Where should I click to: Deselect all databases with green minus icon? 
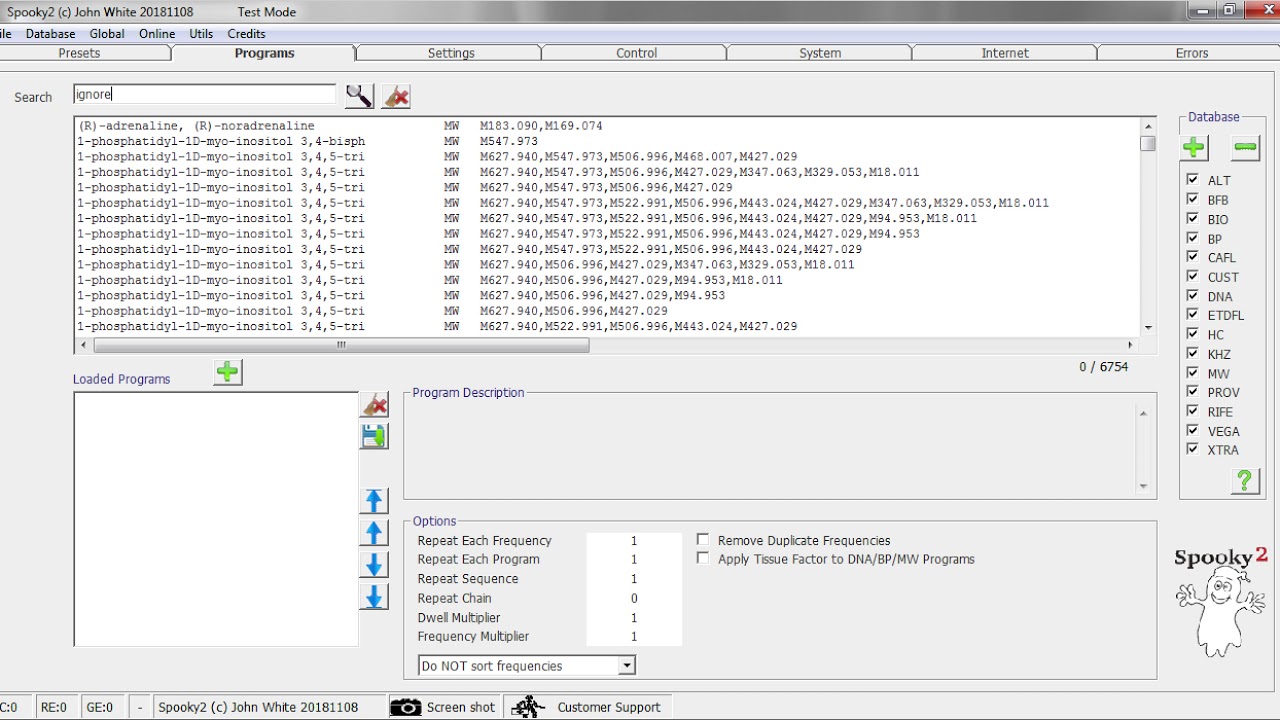[x=1245, y=148]
